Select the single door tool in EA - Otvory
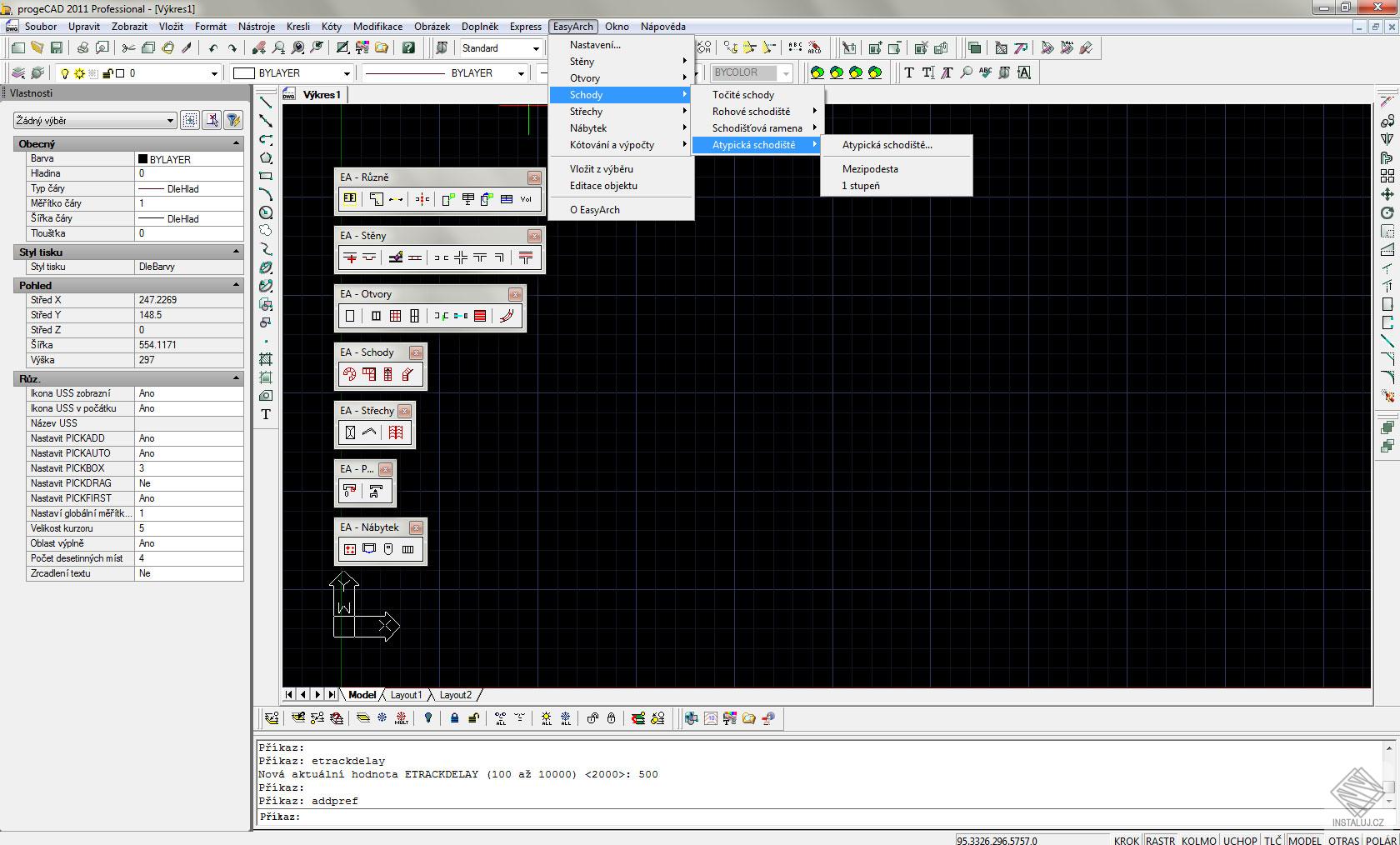This screenshot has height=845, width=1400. (350, 316)
